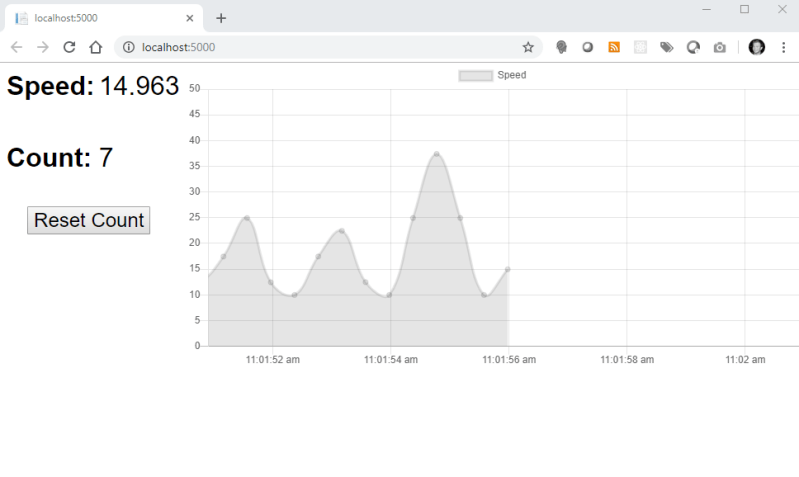Viewport: 799px width, 477px height.
Task: Bookmark this page with the star icon
Action: [x=528, y=47]
